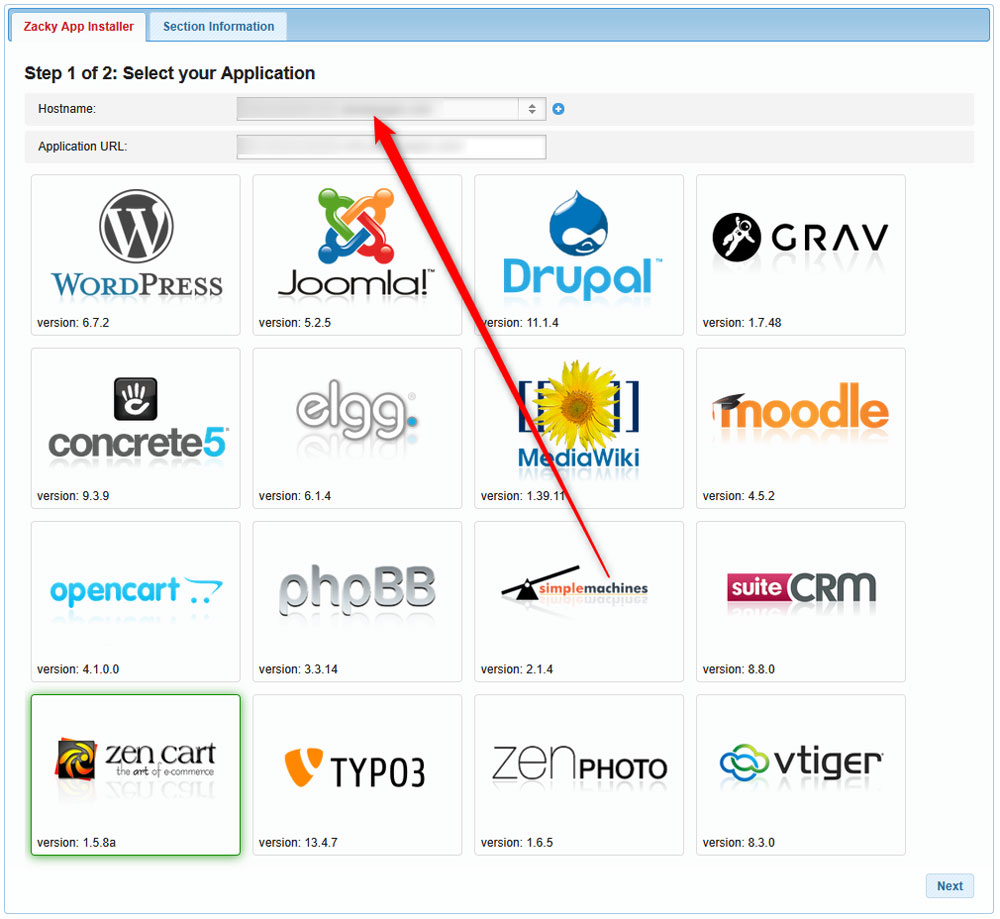Choose MediaWiki for installation
Viewport: 1000px width, 919px height.
pyautogui.click(x=578, y=425)
